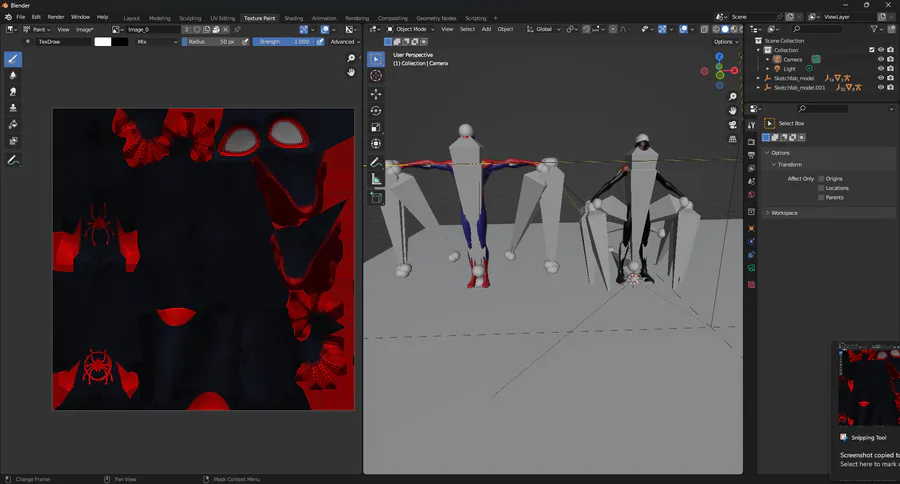Toggle the camera view icon in viewport

[732, 125]
